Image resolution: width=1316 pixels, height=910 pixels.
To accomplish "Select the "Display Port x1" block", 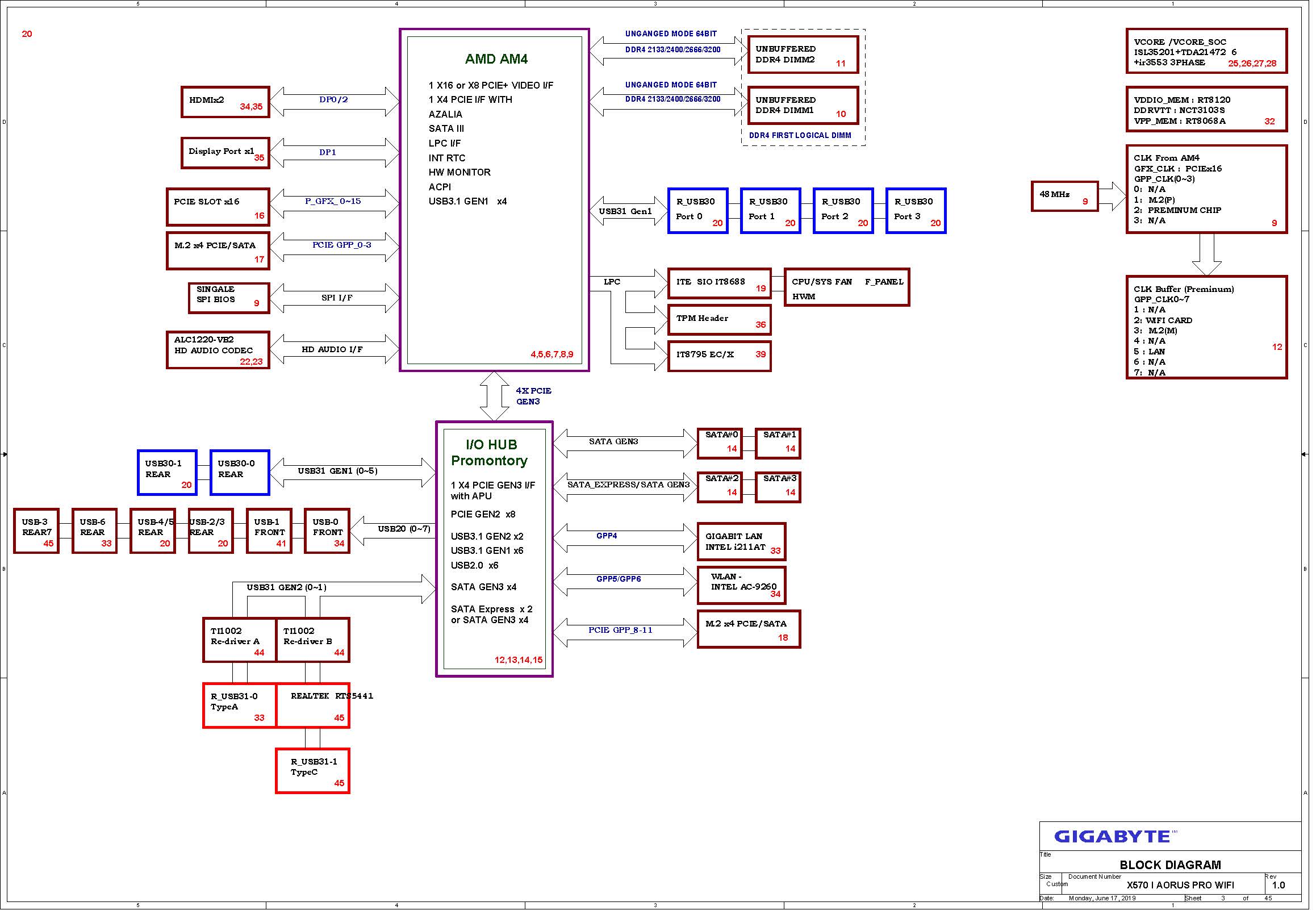I will (226, 153).
